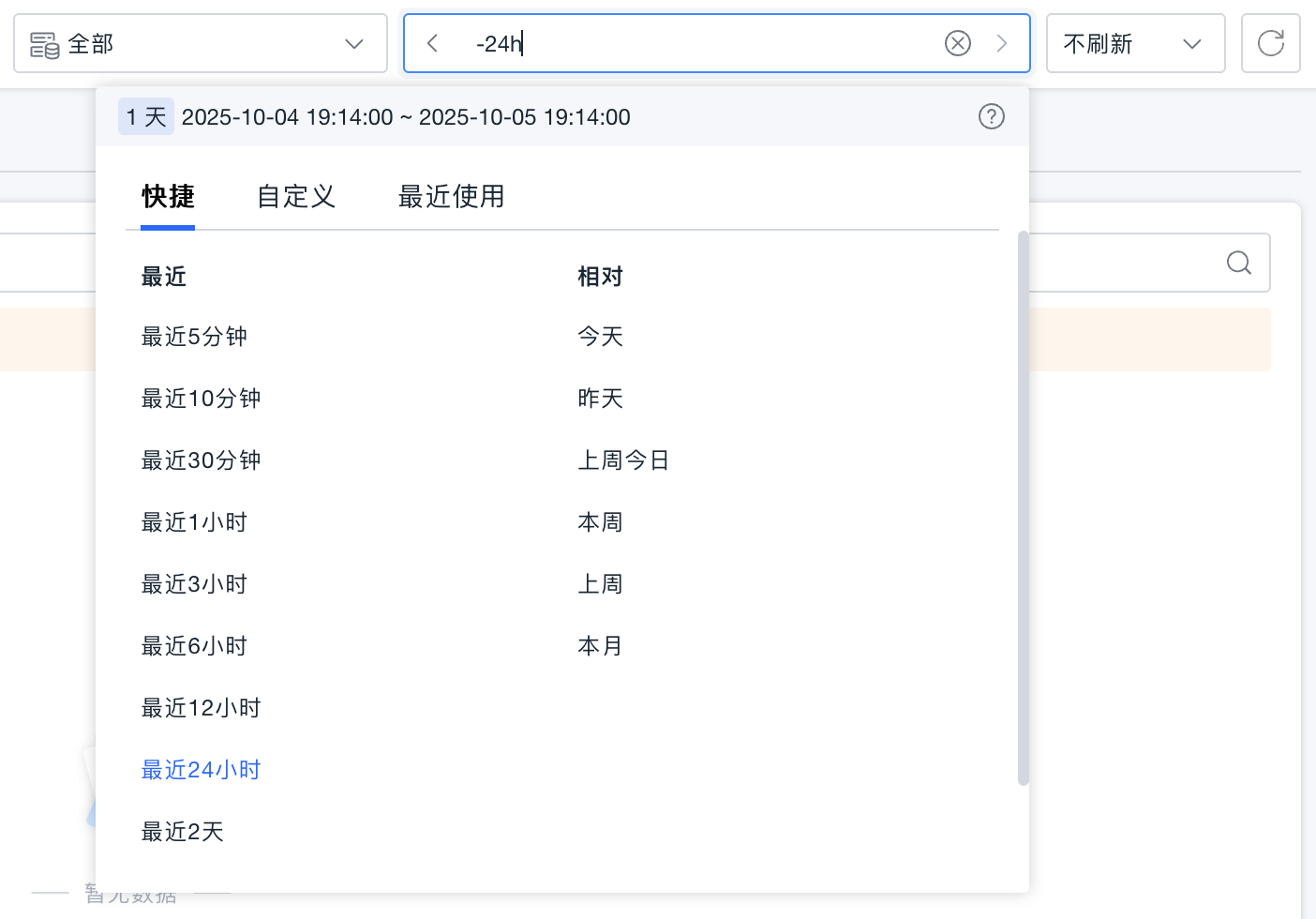The image size is (1316, 919).
Task: Choose 最近5分钟 time range
Action: (x=194, y=337)
